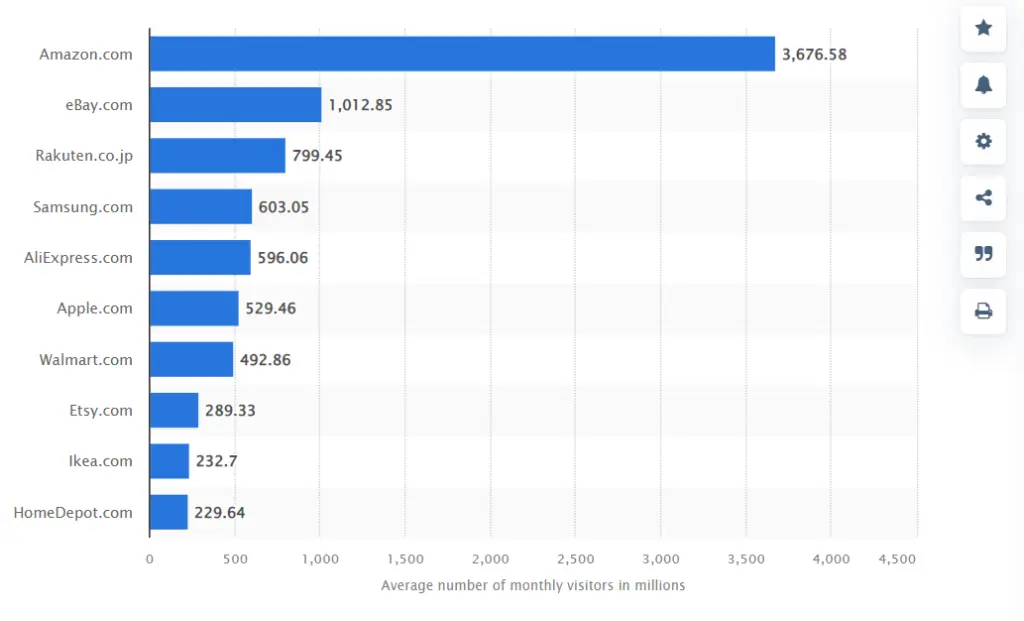The image size is (1024, 621).
Task: Click the 3,676.58 value label
Action: coord(814,55)
